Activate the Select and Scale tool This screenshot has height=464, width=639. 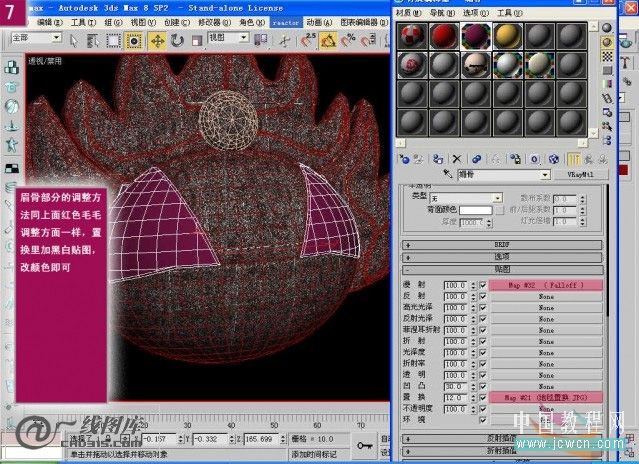coord(197,40)
